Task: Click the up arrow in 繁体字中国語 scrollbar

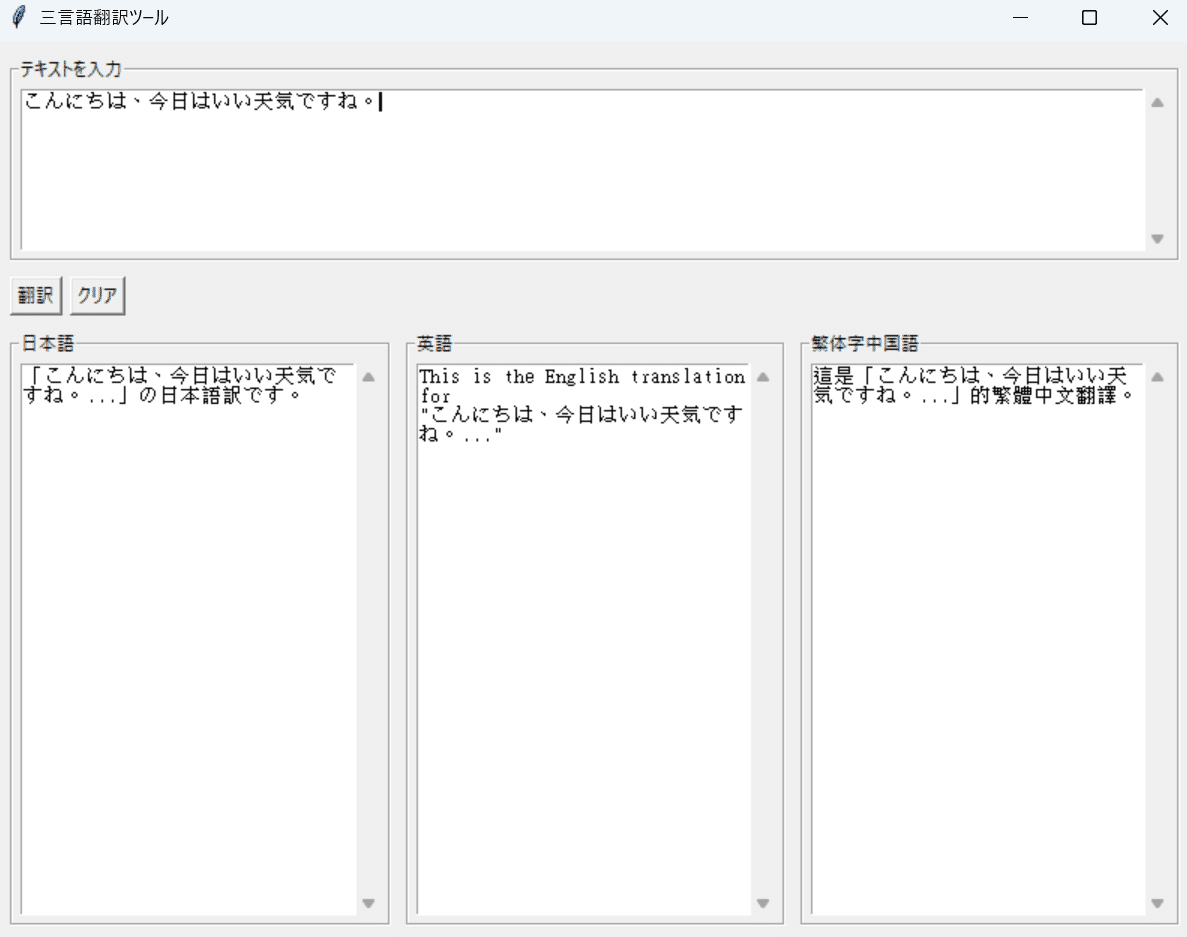Action: 1157,375
